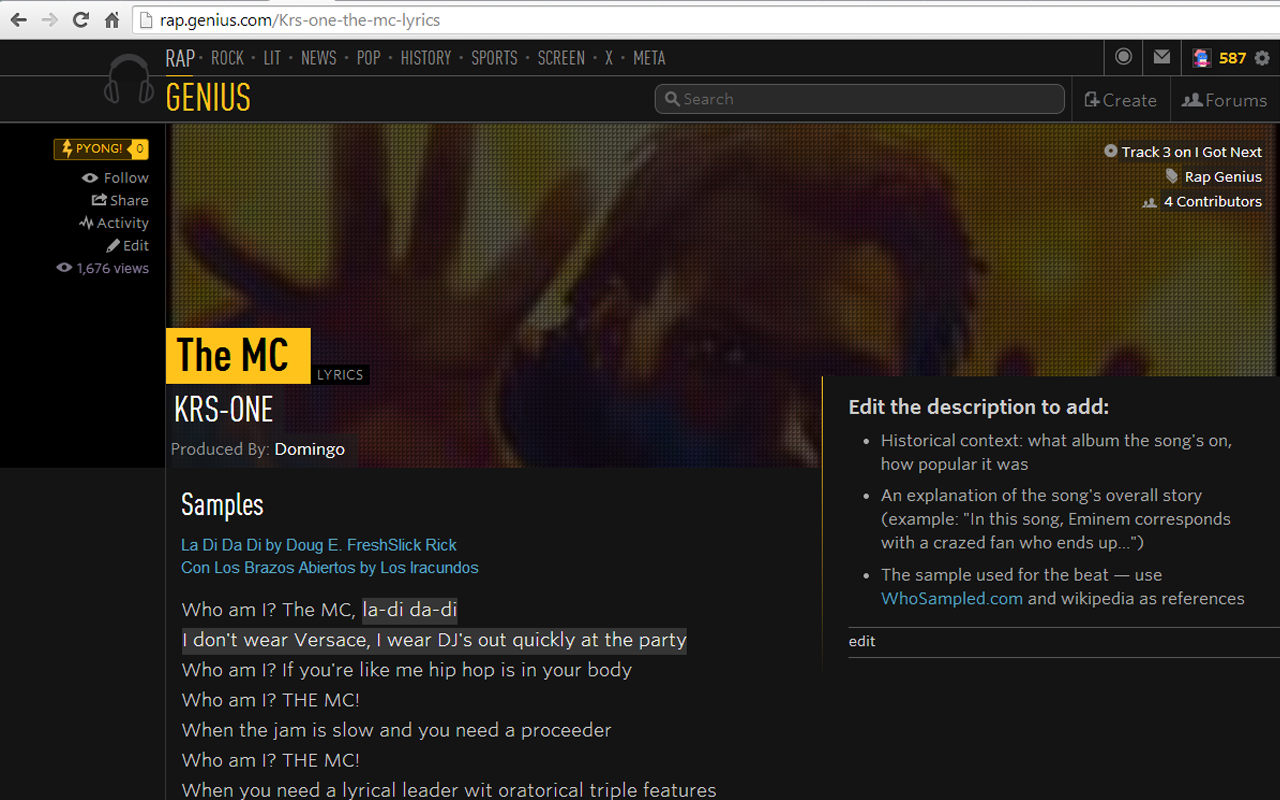Focus the Search input field
The image size is (1280, 800).
(x=860, y=99)
